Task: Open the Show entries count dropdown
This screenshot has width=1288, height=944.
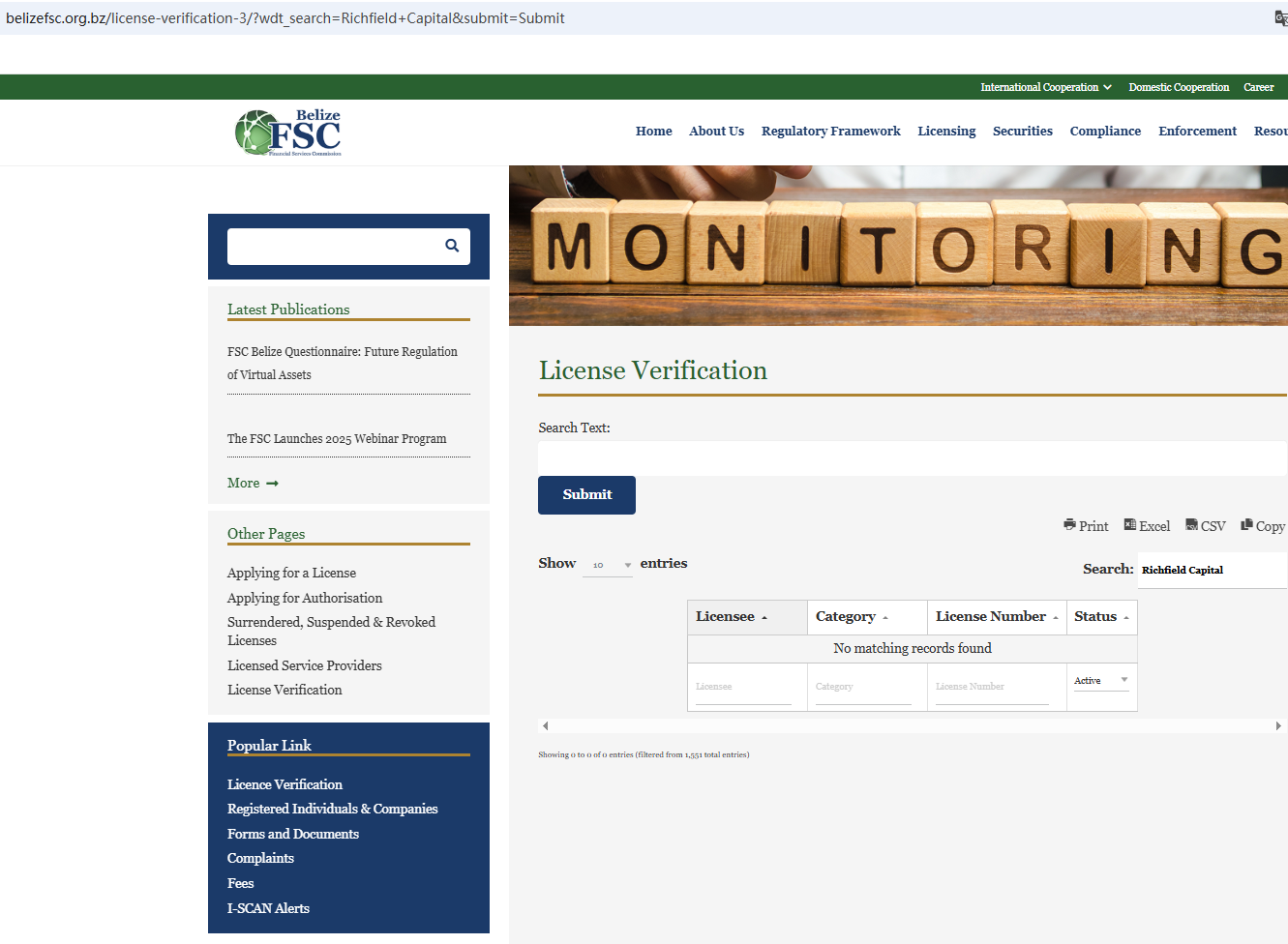Action: coord(608,565)
